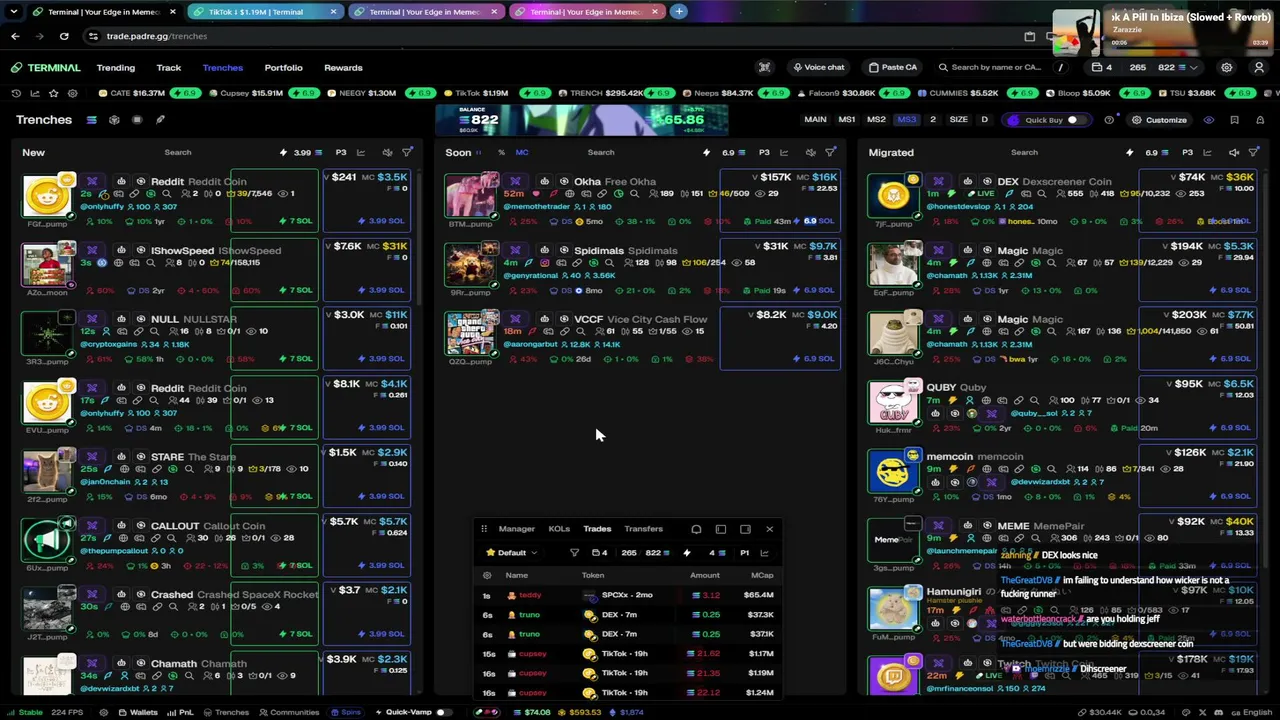This screenshot has width=1280, height=720.
Task: Reload the page with browser refresh button
Action: (x=64, y=36)
